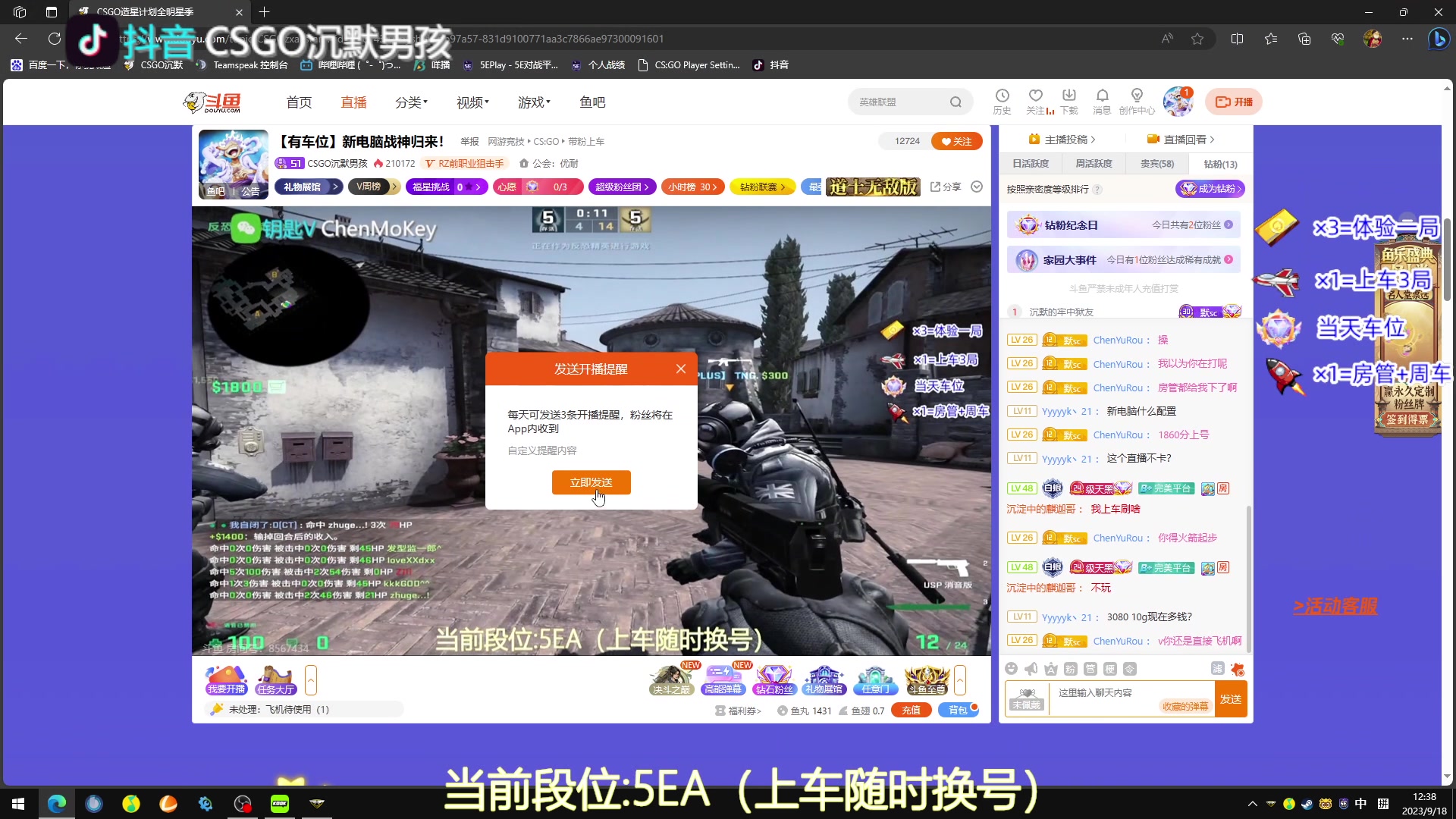Screen dimensions: 1456x819
Task: Click 立即发送 in the reminder dialog
Action: pos(591,482)
